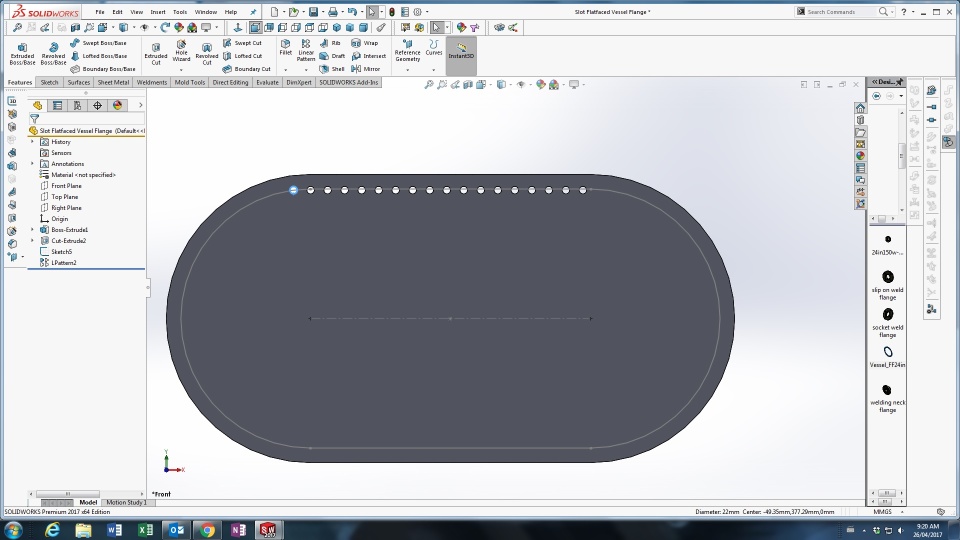The image size is (960, 540).
Task: Select the Rib feature
Action: coord(330,43)
